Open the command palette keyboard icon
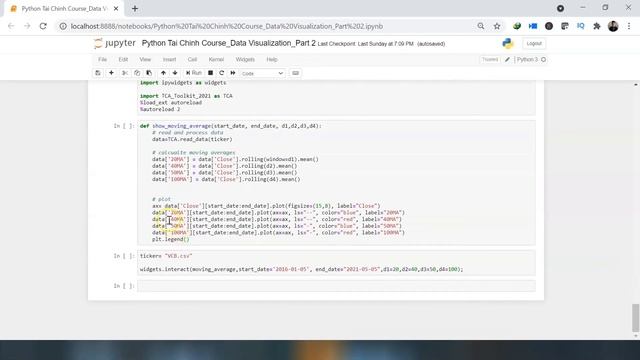 coord(296,73)
